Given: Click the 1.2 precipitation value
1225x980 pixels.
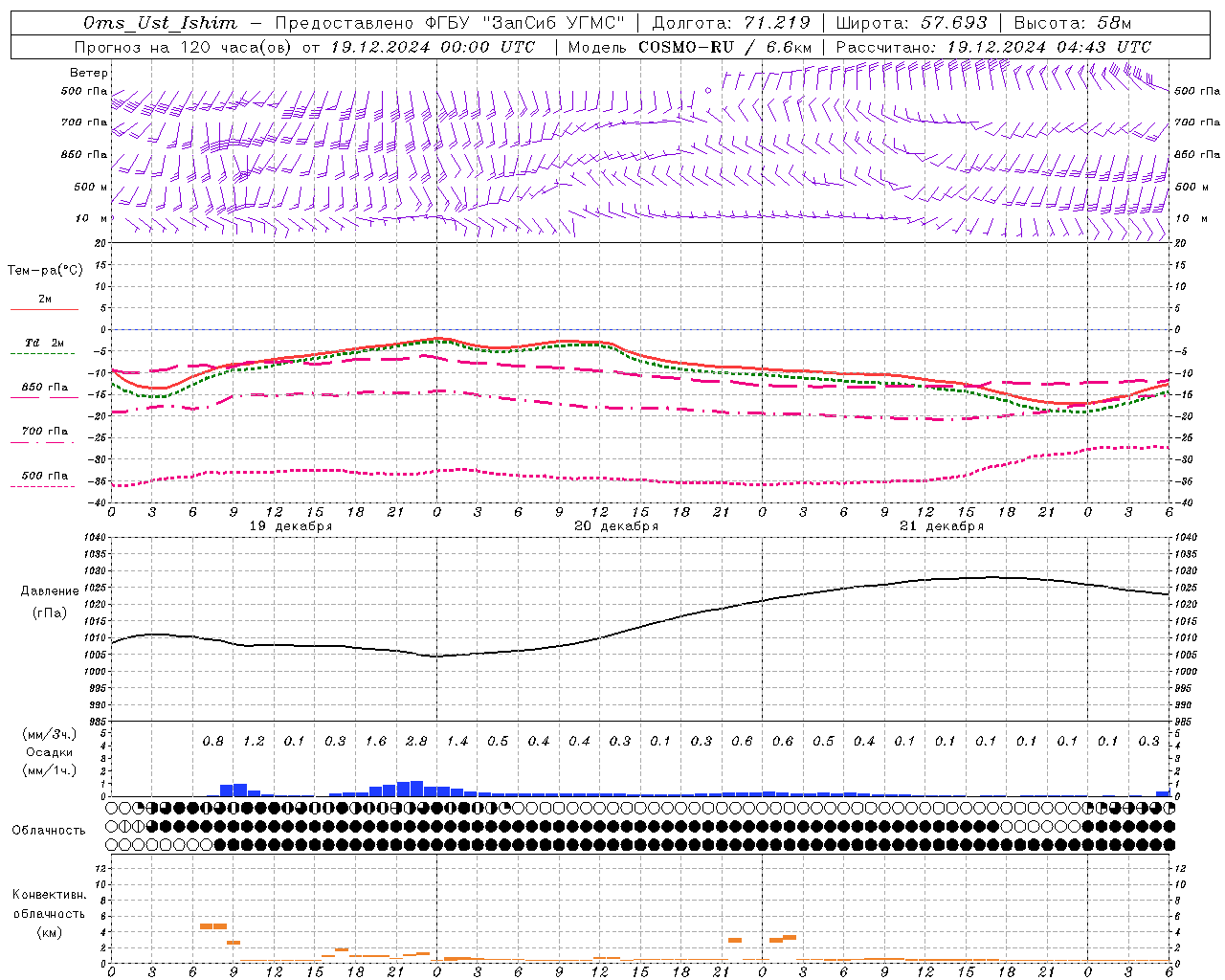Looking at the screenshot, I should coord(254,742).
